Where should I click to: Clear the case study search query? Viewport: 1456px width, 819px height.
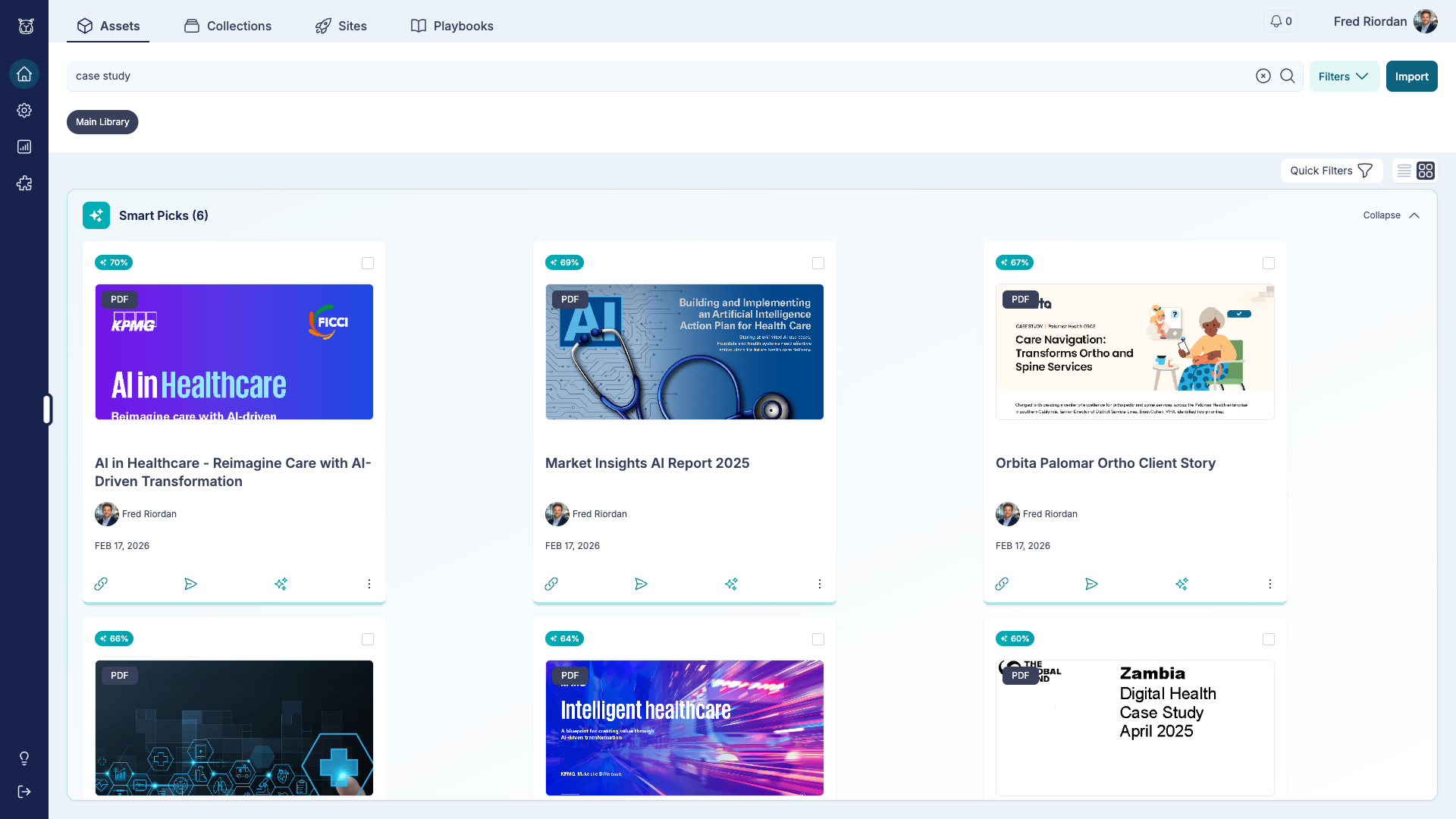[1263, 76]
